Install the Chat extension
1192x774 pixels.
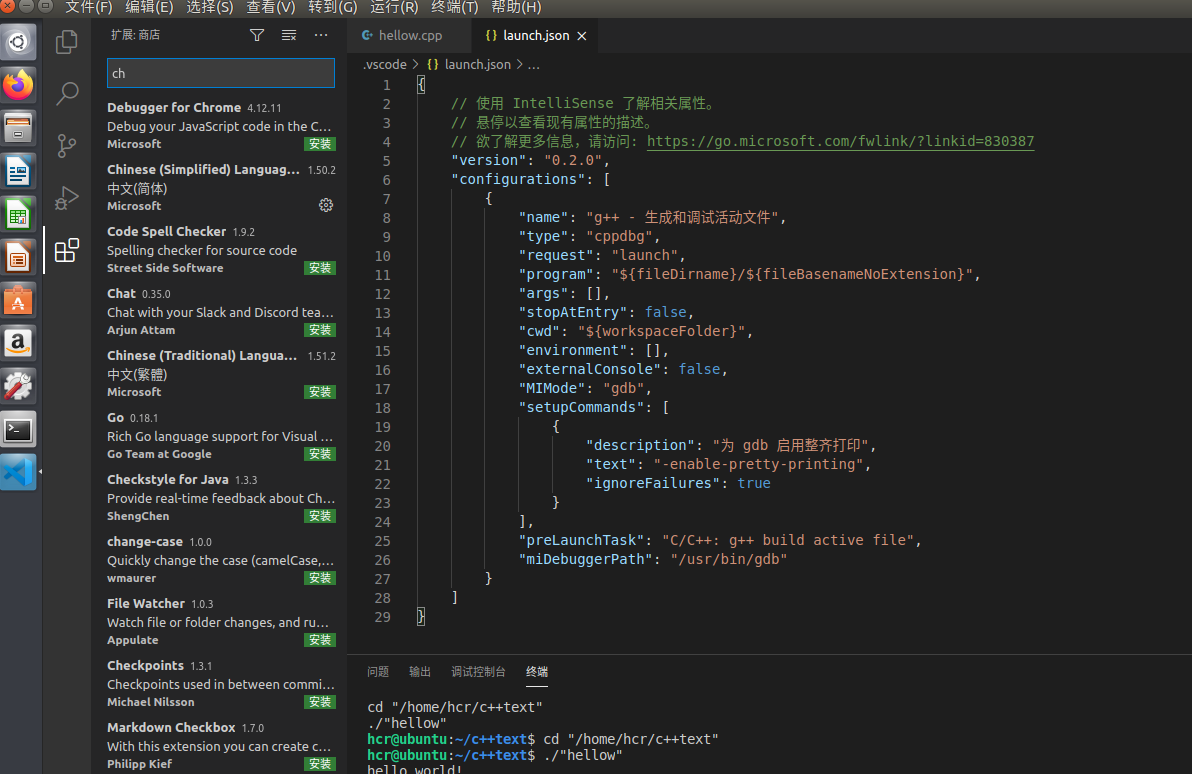coord(320,330)
